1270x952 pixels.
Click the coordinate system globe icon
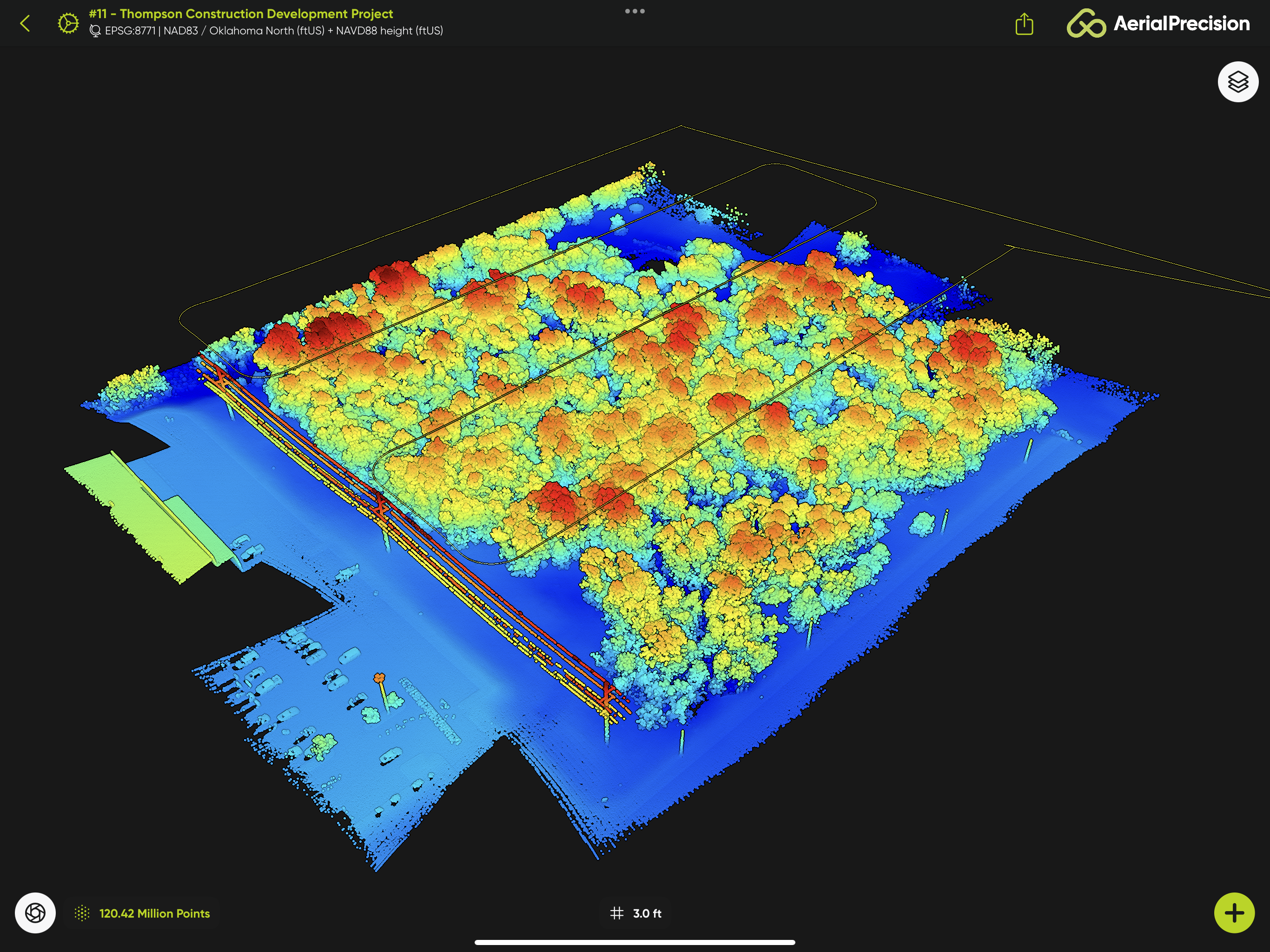[95, 31]
